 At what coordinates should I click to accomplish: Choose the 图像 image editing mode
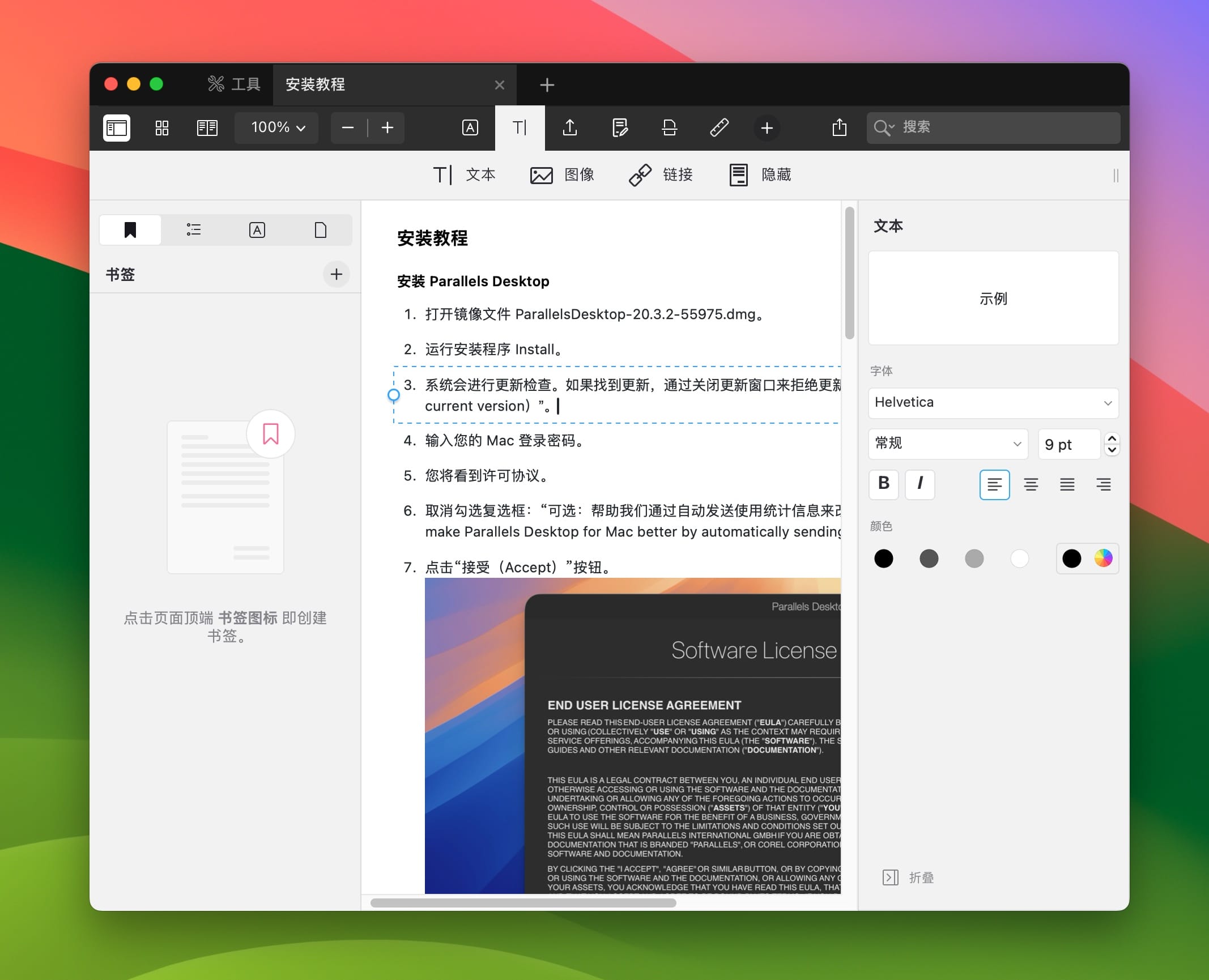pos(562,174)
